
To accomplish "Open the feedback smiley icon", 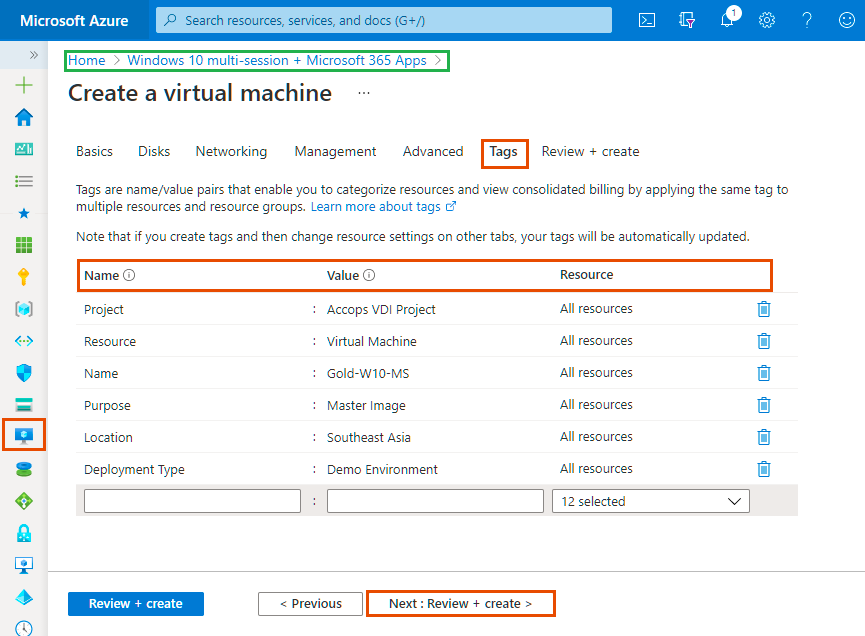I will coord(846,20).
